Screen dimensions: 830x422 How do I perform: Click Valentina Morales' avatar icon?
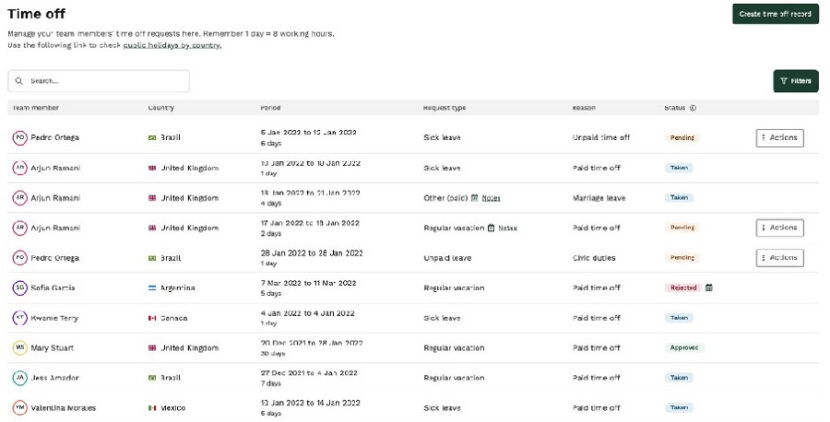pos(19,408)
